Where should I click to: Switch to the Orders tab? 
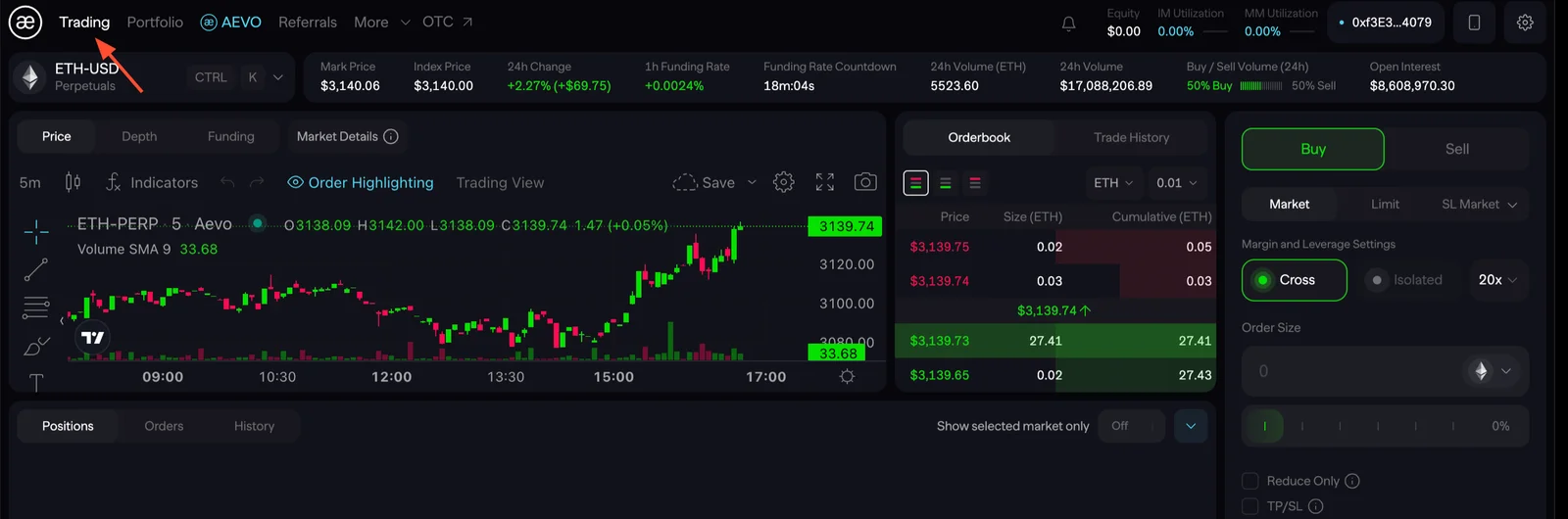pyautogui.click(x=164, y=426)
